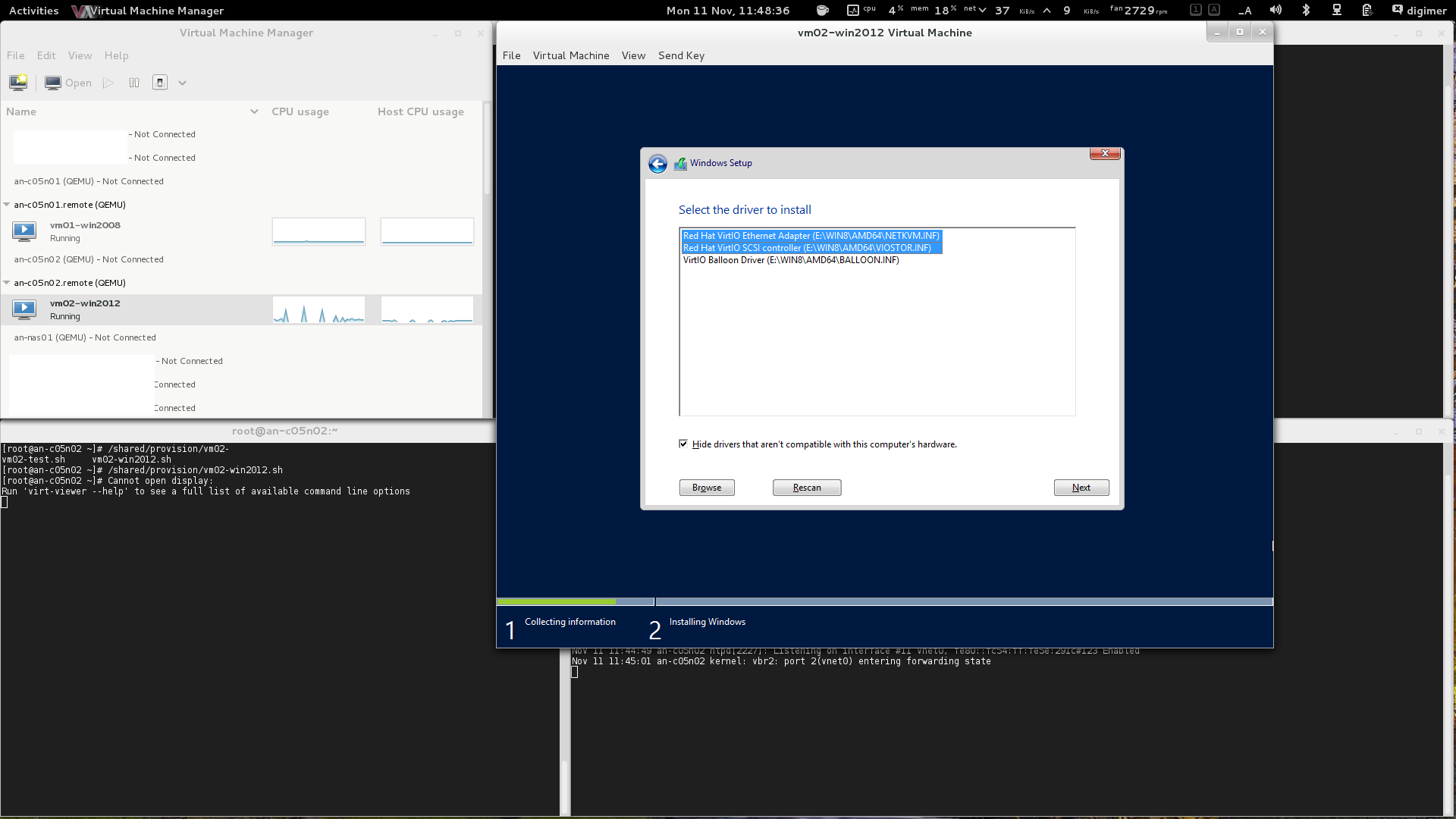Click the Browse button

pyautogui.click(x=707, y=488)
